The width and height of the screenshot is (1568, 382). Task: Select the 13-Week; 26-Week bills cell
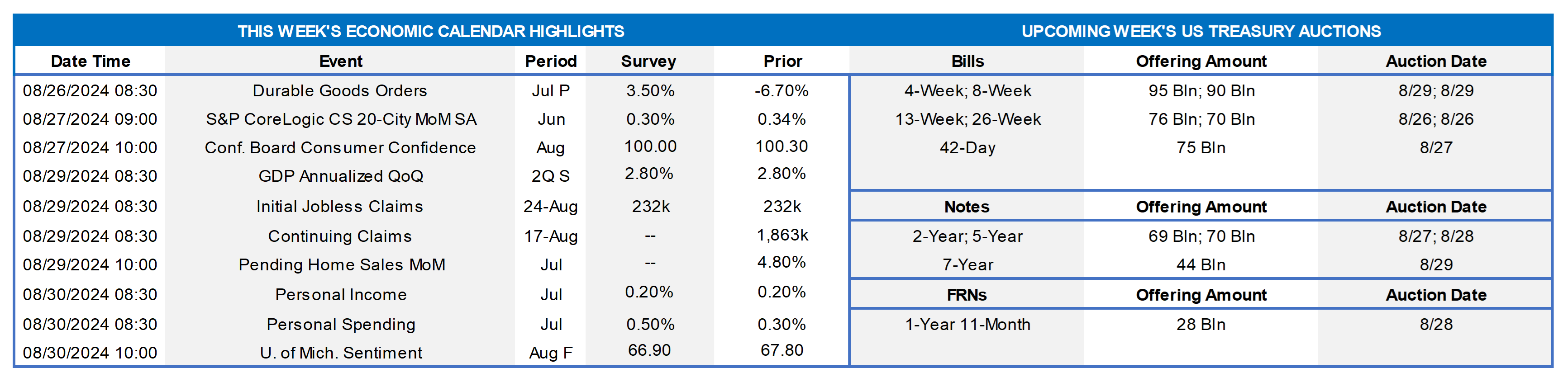click(967, 119)
